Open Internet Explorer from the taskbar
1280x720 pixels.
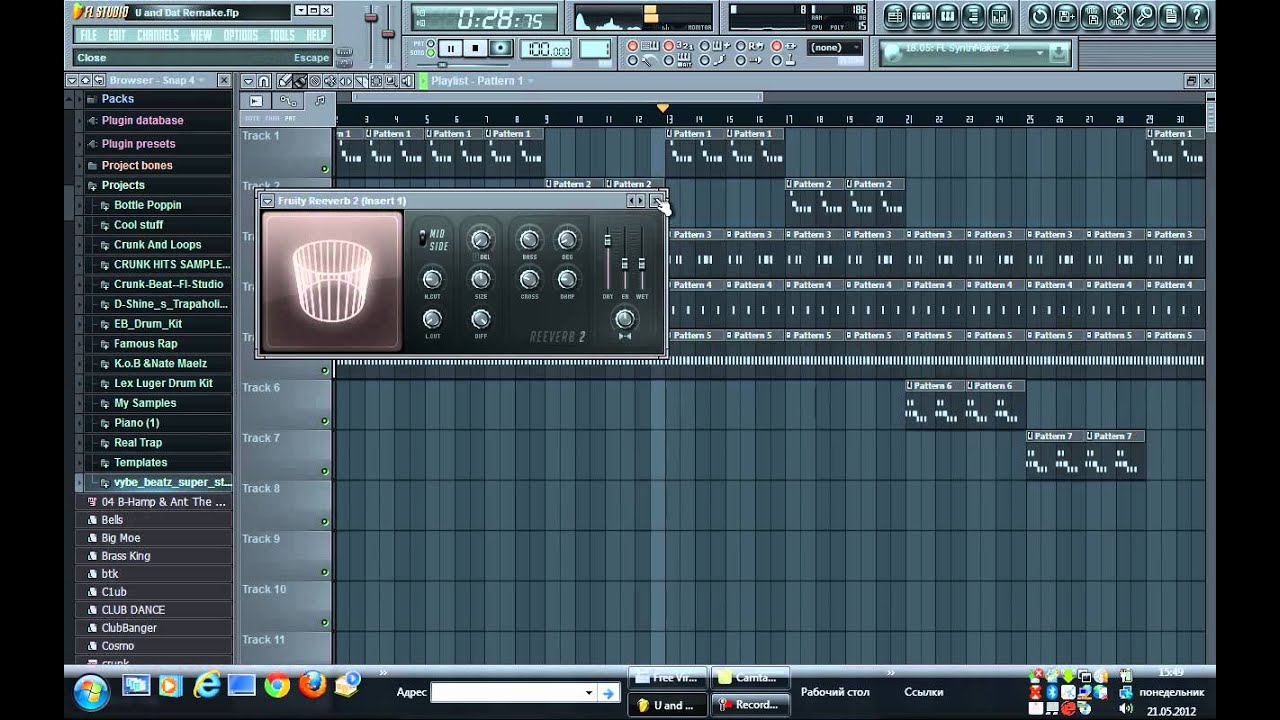click(207, 686)
